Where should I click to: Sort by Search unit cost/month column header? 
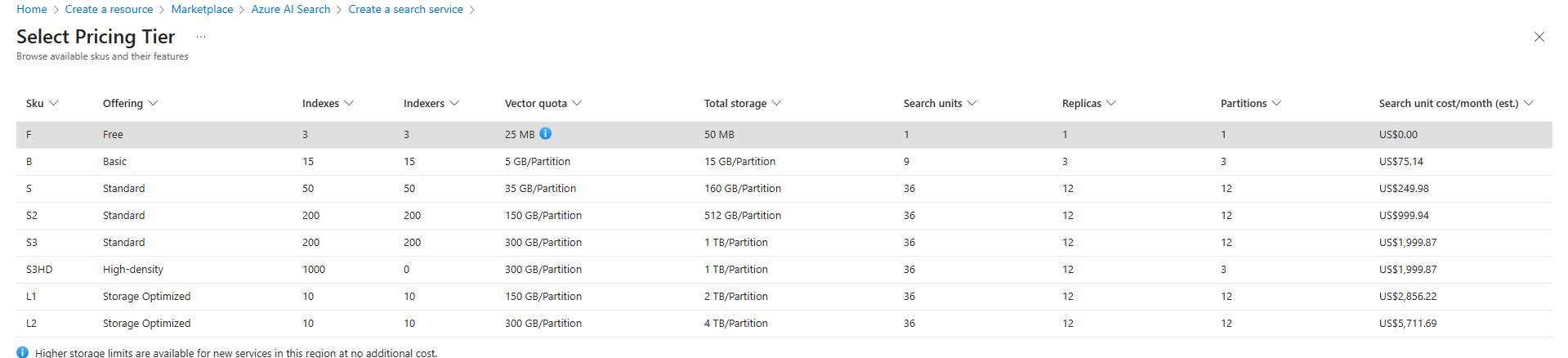1456,103
